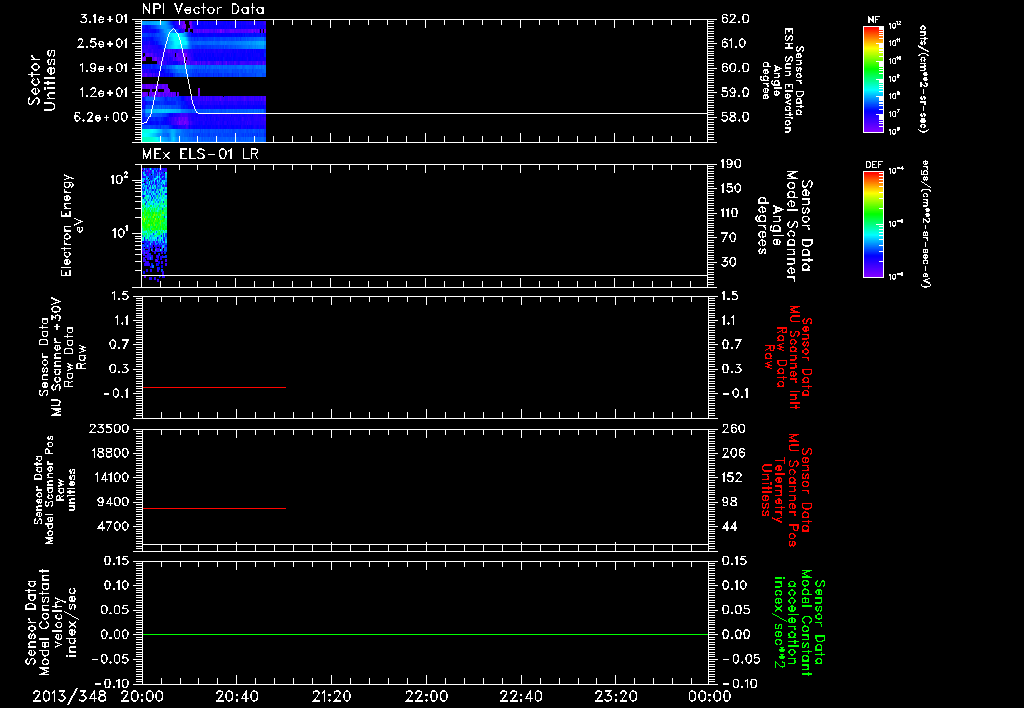Click the '23:20' time axis label
The image size is (1024, 708).
point(615,696)
